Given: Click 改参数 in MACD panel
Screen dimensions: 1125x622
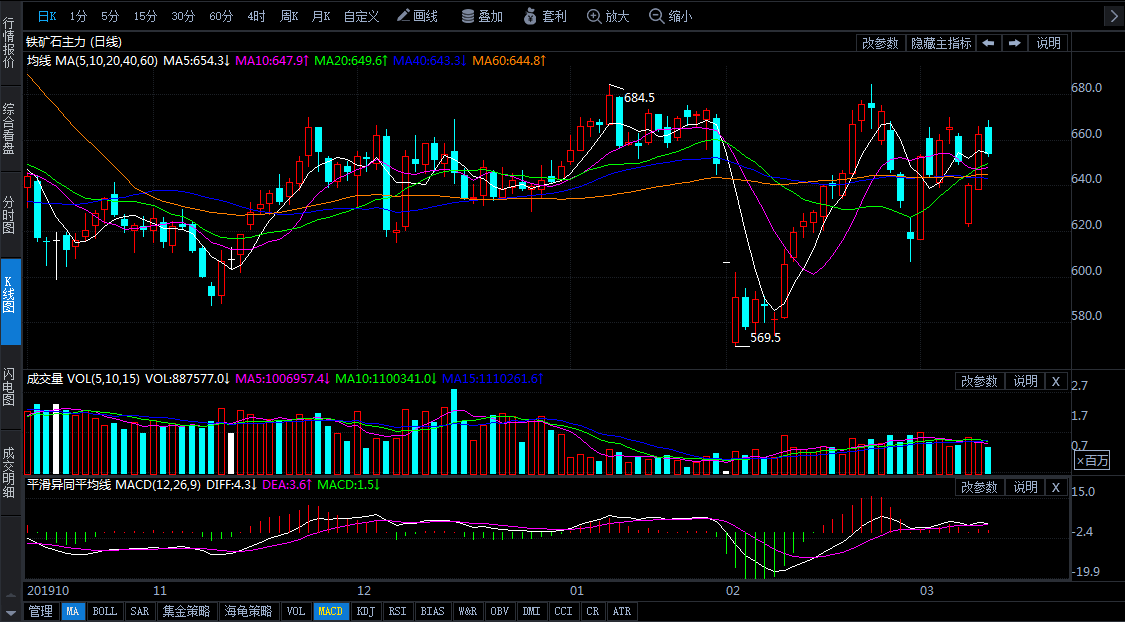Looking at the screenshot, I should coord(979,488).
